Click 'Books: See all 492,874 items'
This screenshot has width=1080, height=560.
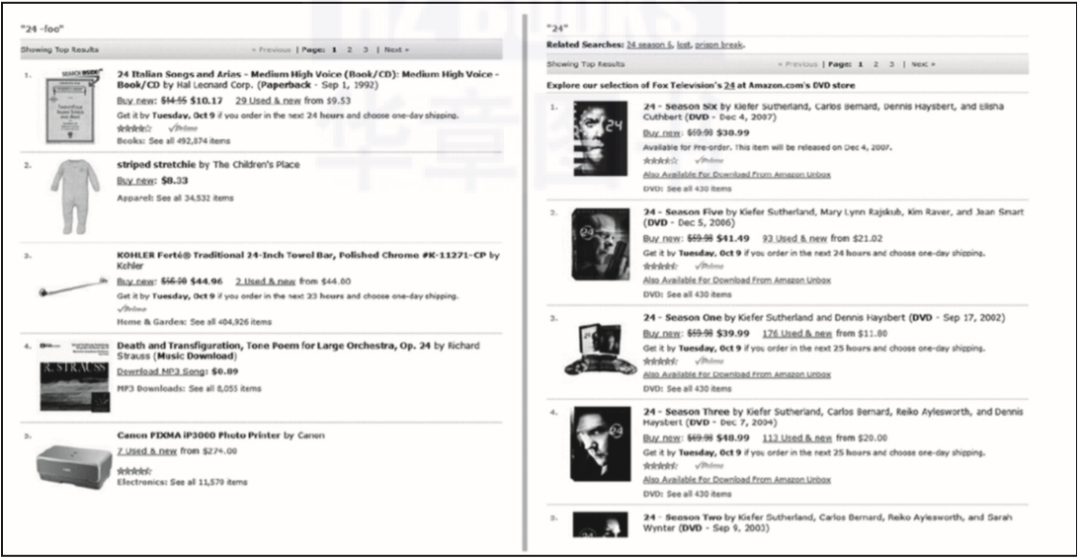174,141
